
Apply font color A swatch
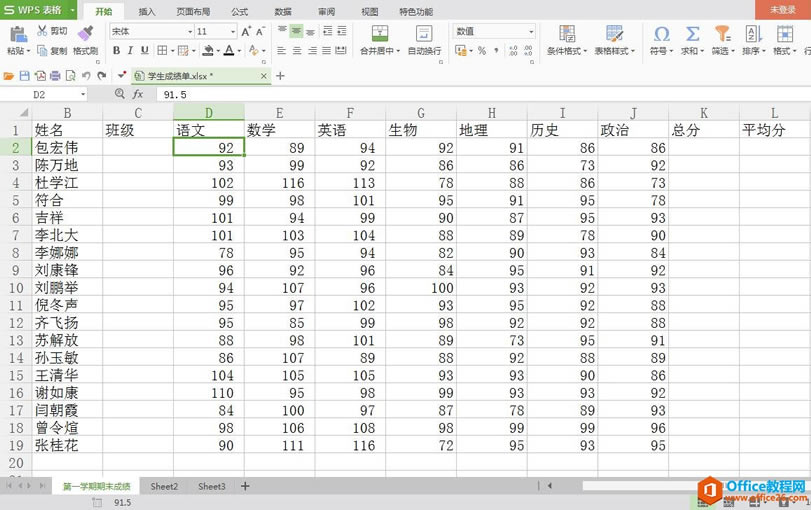tap(229, 51)
